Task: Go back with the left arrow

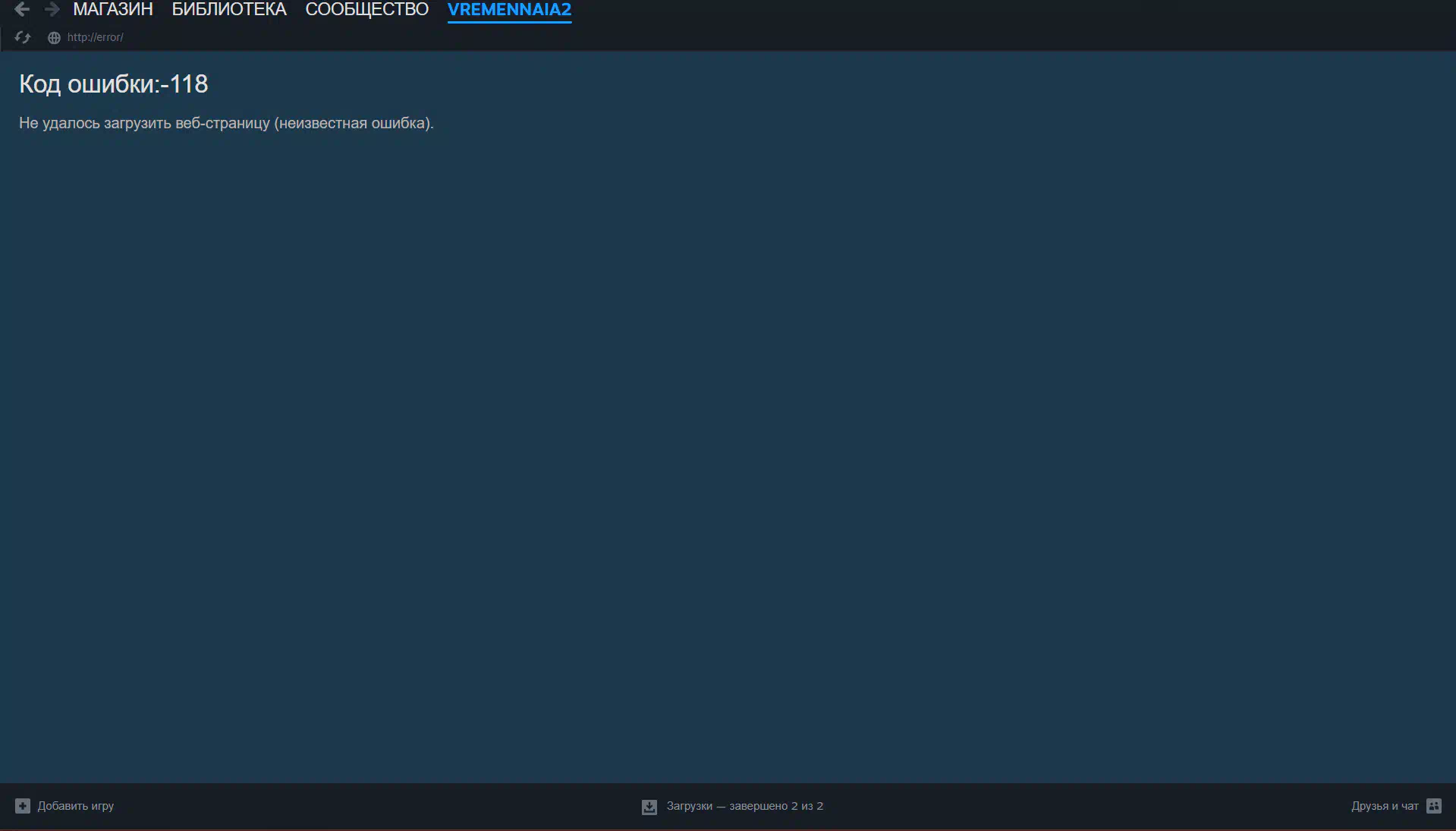Action: pyautogui.click(x=22, y=9)
